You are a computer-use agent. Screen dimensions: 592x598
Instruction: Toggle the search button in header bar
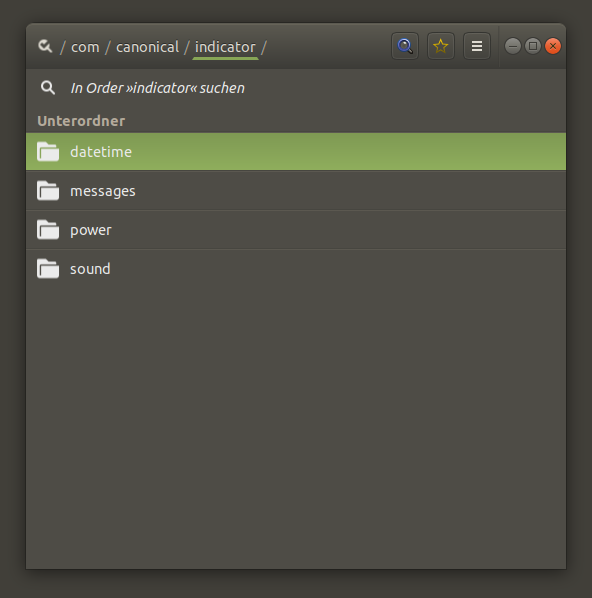(405, 46)
